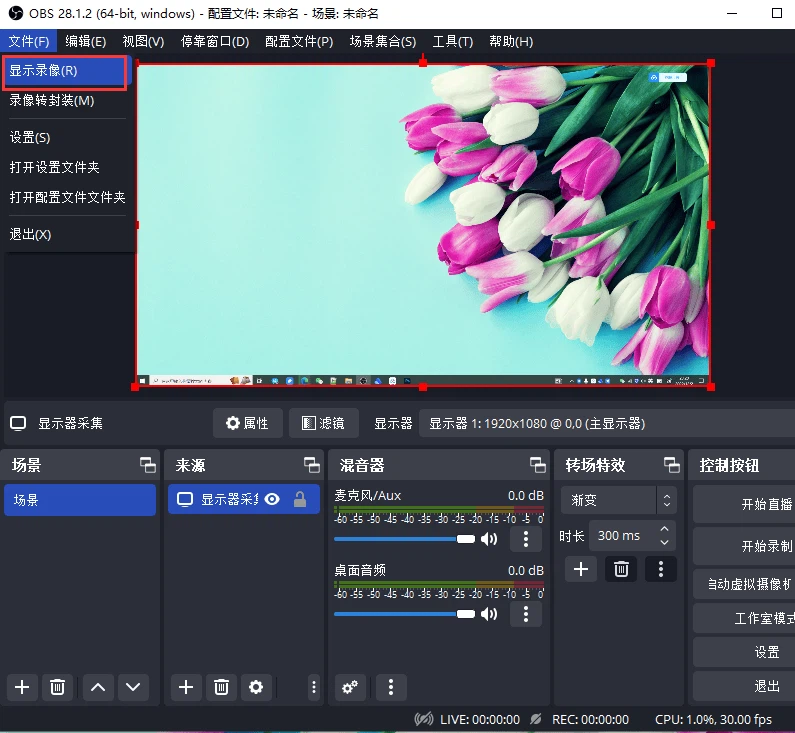795x733 pixels.
Task: Toggle the lock on 显示器采集 source
Action: pos(300,499)
